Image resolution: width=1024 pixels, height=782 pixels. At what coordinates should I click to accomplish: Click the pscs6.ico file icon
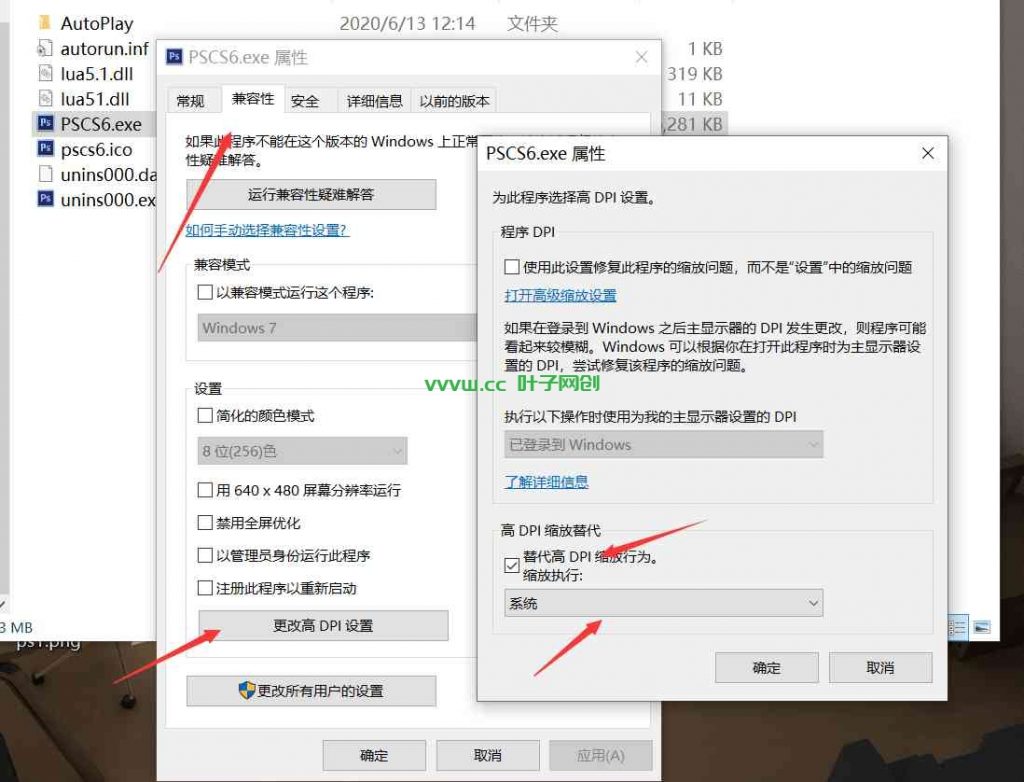[x=45, y=148]
